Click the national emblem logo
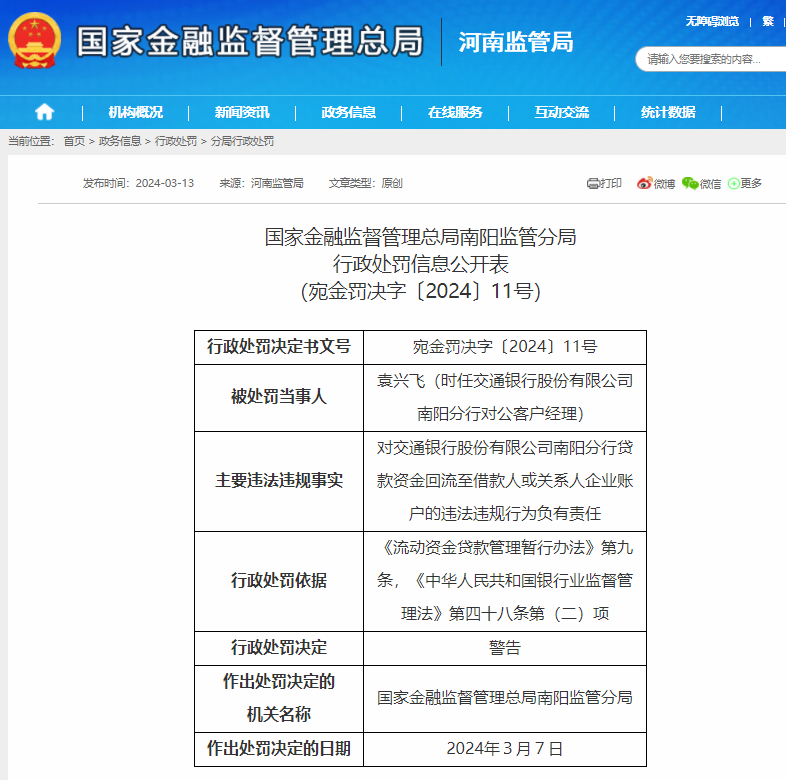This screenshot has width=786, height=780. [35, 41]
